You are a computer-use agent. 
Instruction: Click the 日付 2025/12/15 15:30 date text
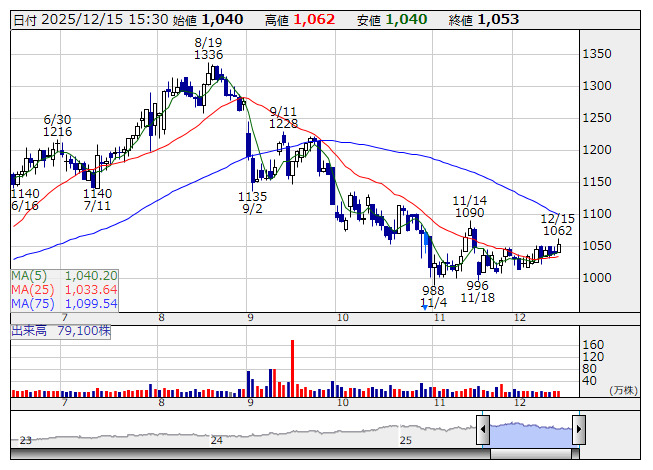90,20
